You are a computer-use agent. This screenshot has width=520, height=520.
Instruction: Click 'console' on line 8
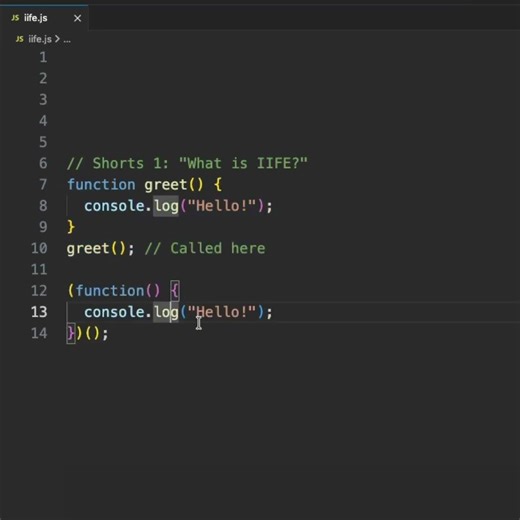click(114, 206)
